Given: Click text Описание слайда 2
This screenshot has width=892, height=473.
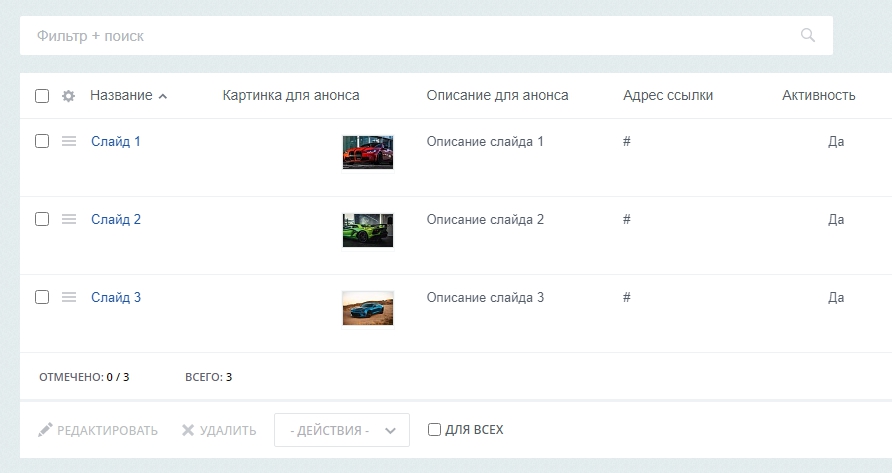Looking at the screenshot, I should coord(485,219).
